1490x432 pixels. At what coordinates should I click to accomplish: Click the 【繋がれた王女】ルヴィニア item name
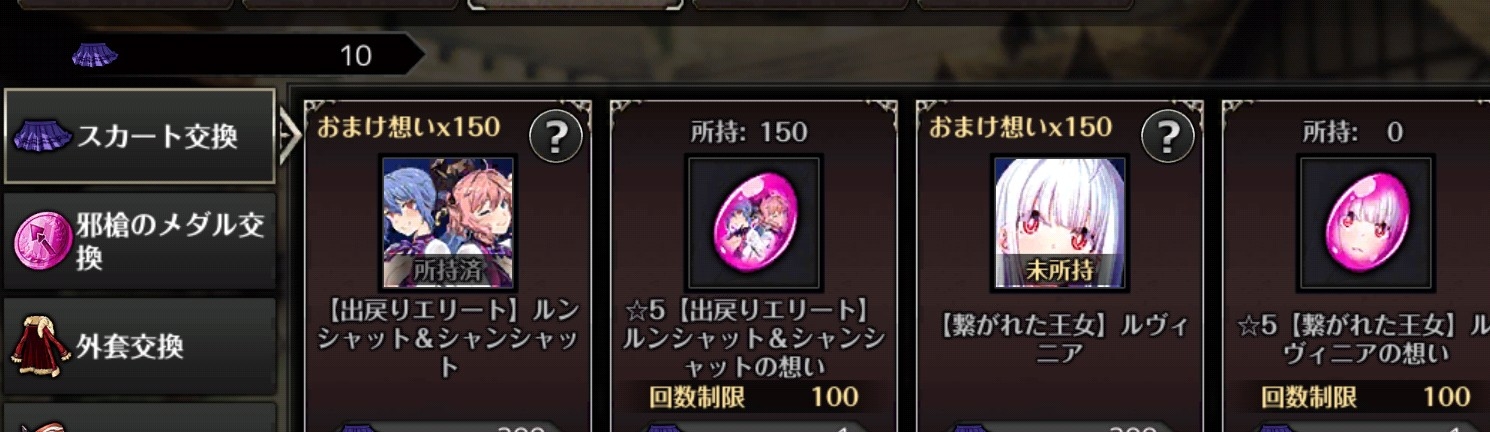[1060, 339]
